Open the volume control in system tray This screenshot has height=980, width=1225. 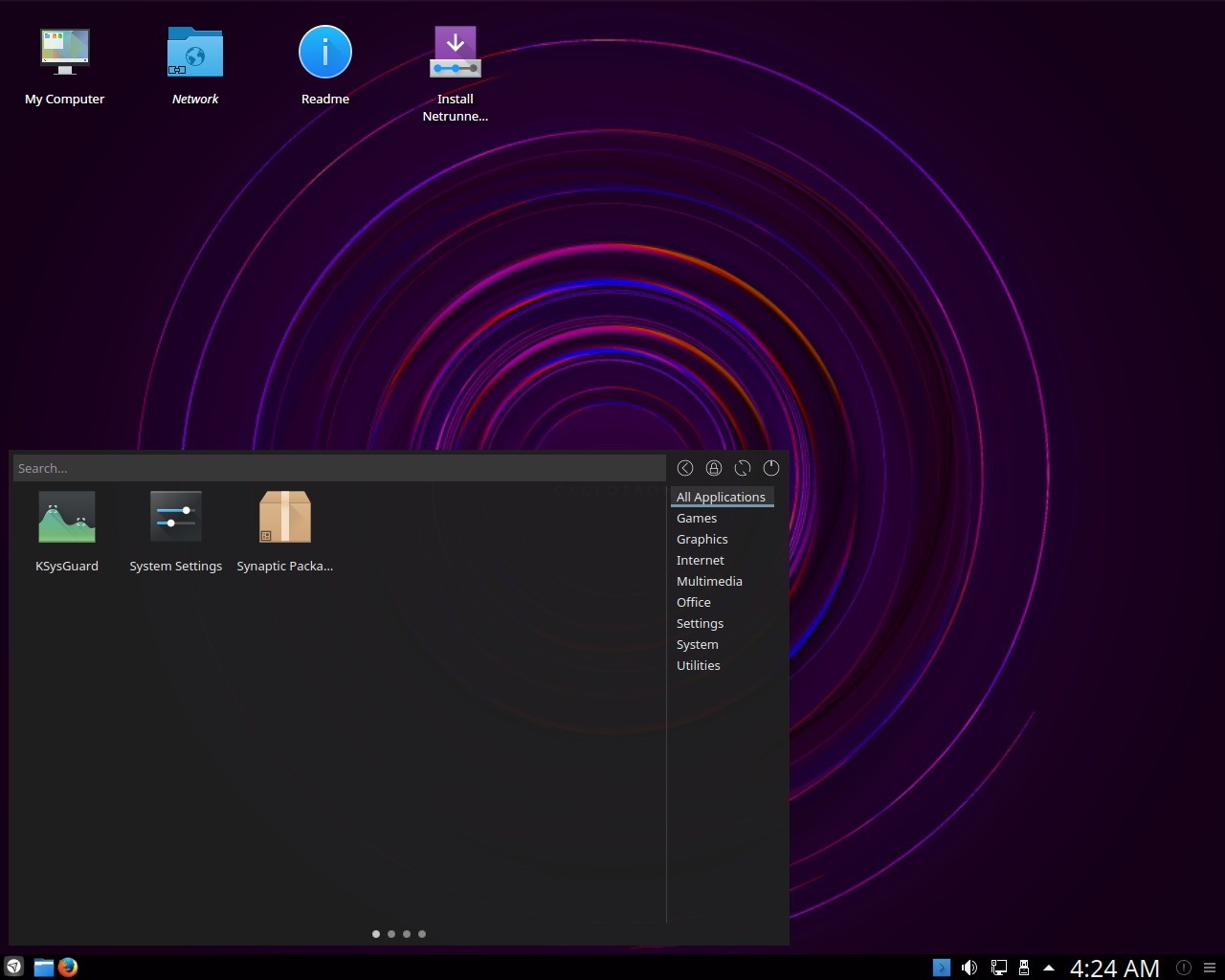[969, 968]
